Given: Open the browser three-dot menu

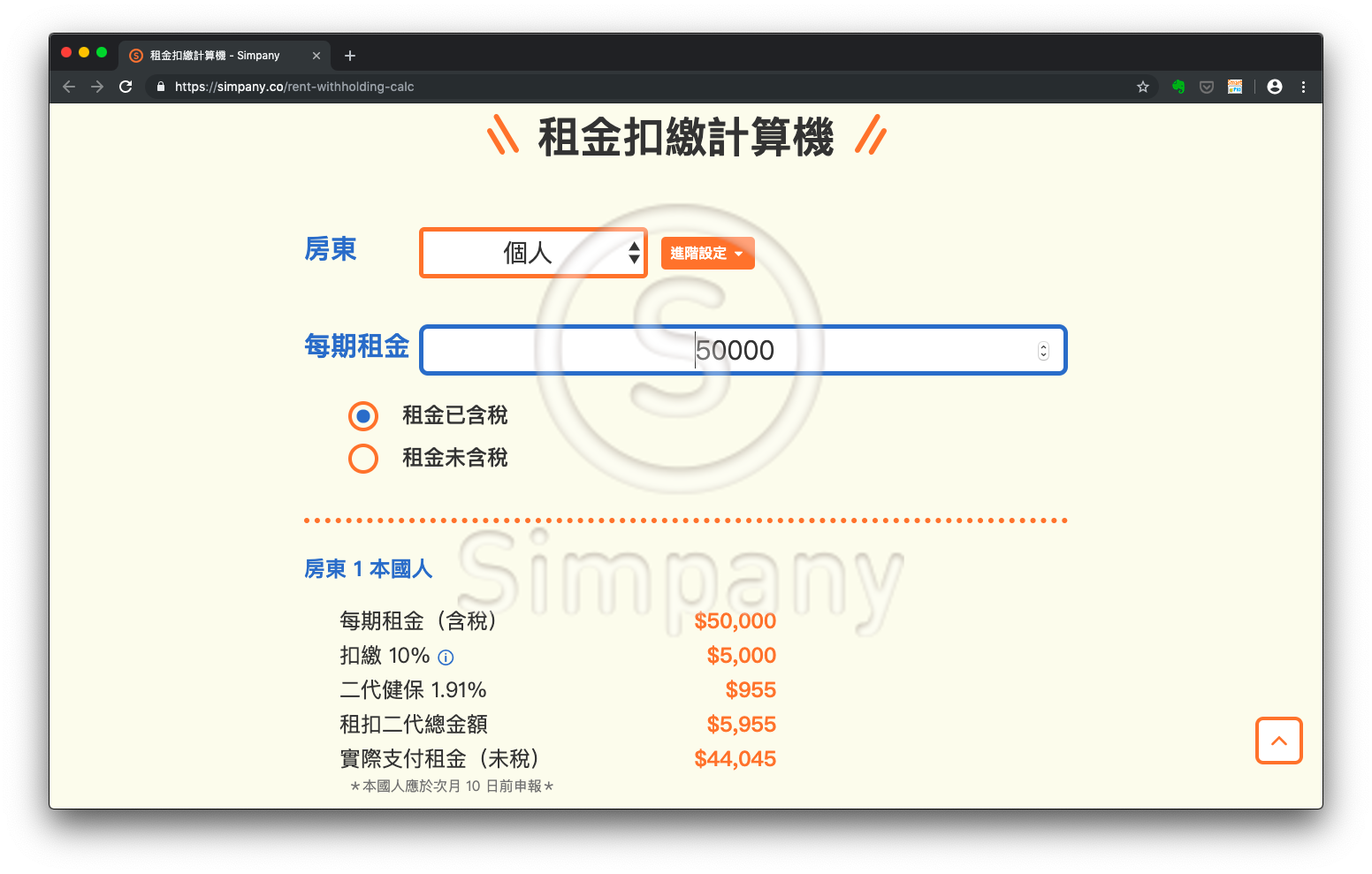Looking at the screenshot, I should (x=1303, y=87).
